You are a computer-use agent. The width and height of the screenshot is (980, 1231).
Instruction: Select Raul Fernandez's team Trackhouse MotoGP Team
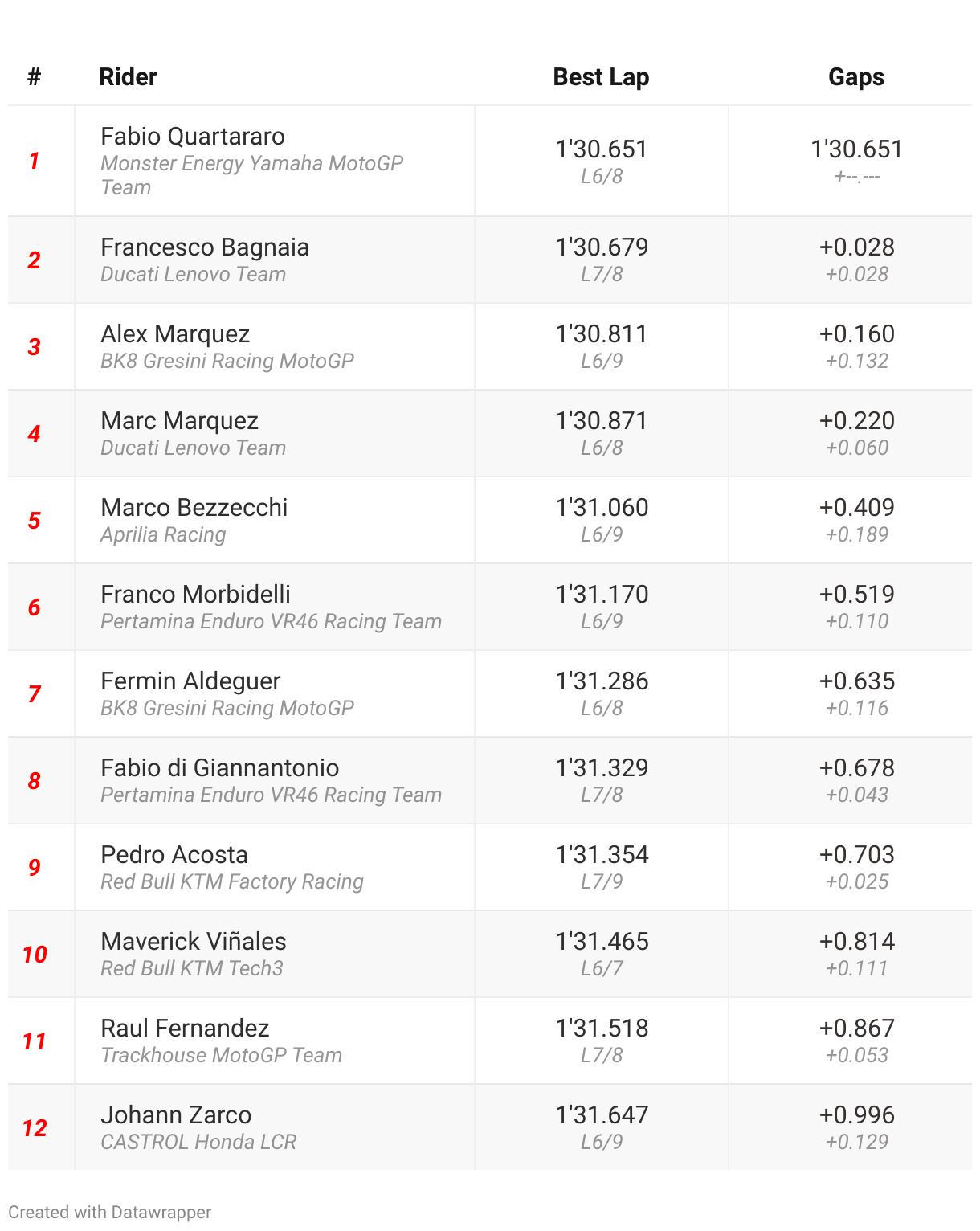coord(222,1056)
